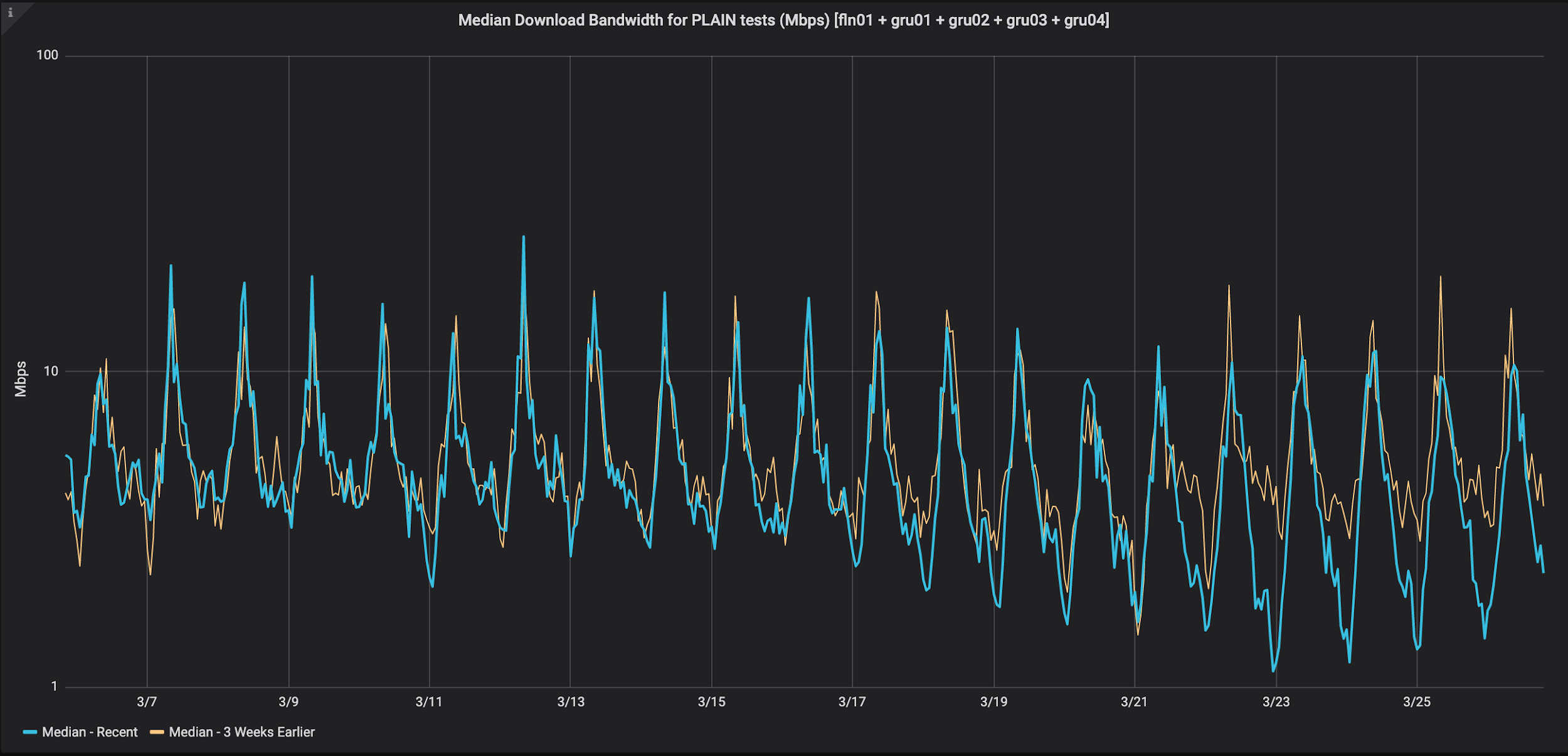1568x756 pixels.
Task: Click the 3/11 x-axis date label
Action: coord(429,702)
